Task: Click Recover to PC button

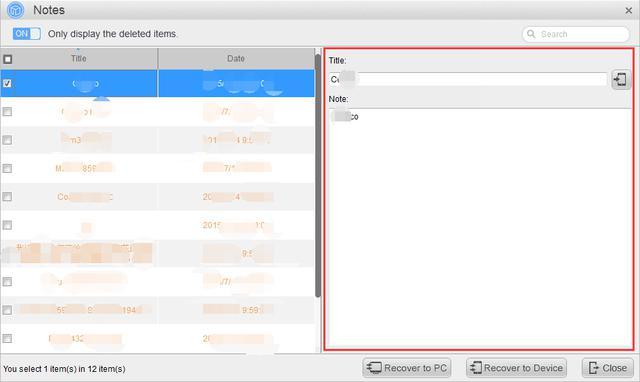Action: [x=407, y=368]
